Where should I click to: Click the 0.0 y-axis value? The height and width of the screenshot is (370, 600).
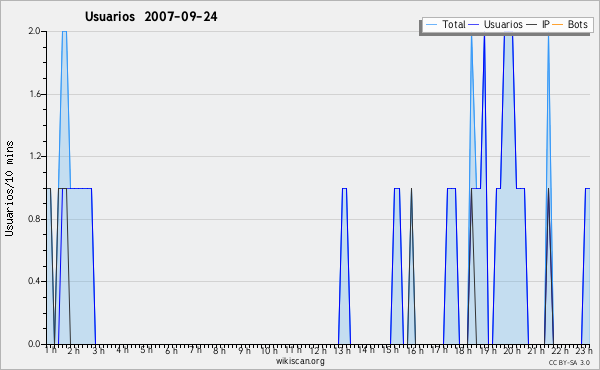click(34, 344)
